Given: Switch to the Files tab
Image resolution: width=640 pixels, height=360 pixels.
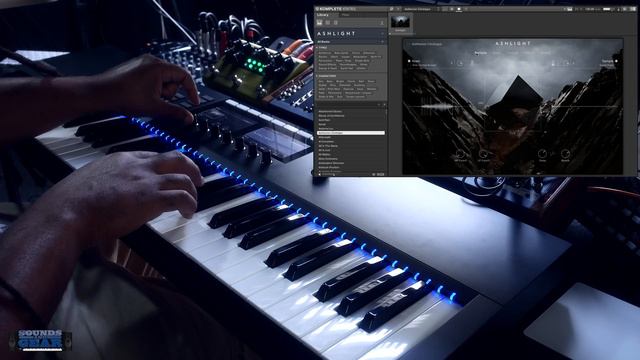Looking at the screenshot, I should click(x=345, y=15).
